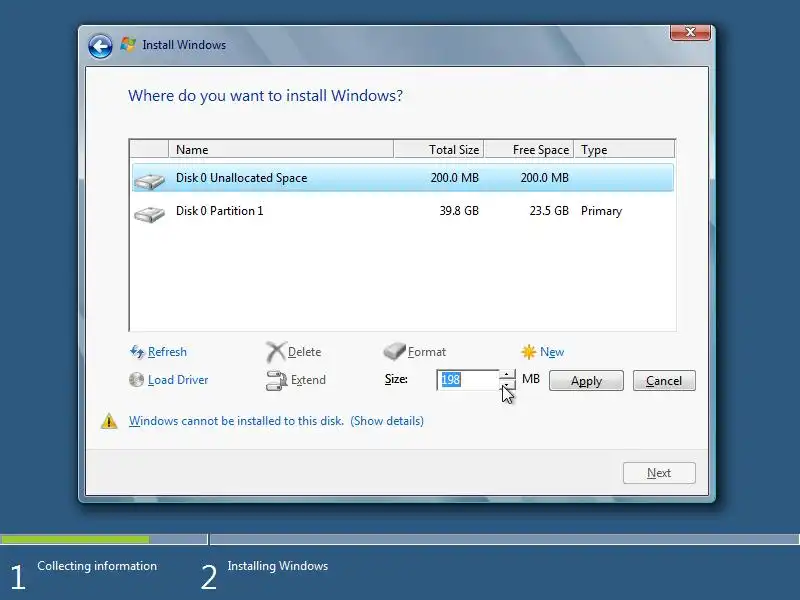This screenshot has height=600, width=800.
Task: Select the 'Disk 0 Unallocated Space' row name
Action: [241, 178]
